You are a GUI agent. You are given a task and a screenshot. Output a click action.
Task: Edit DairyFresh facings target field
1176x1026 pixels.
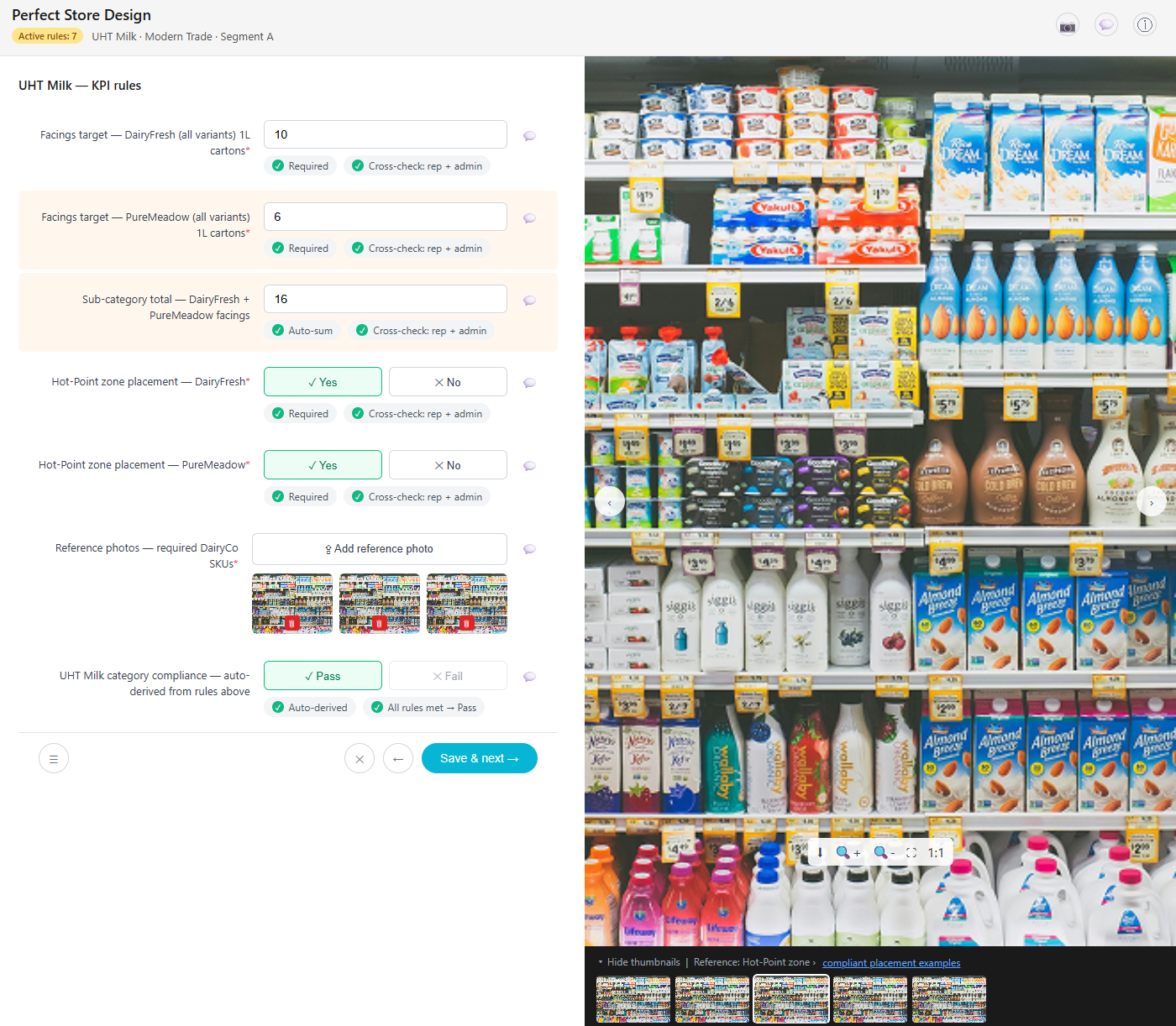(x=386, y=134)
